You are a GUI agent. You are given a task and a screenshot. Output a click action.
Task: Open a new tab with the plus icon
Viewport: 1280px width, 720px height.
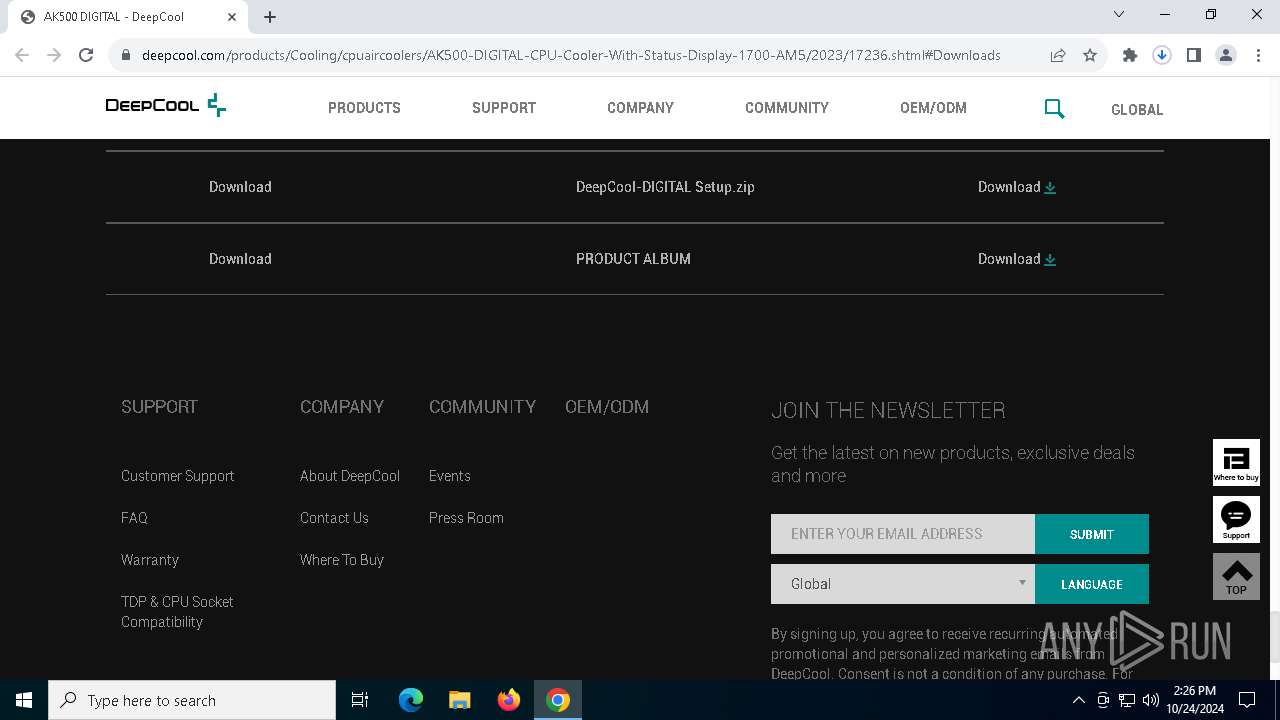click(x=270, y=17)
